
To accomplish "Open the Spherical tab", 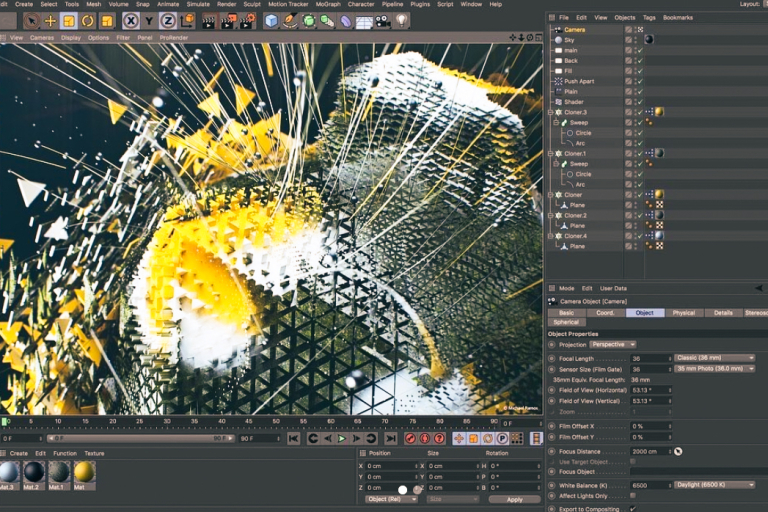I will click(x=566, y=322).
